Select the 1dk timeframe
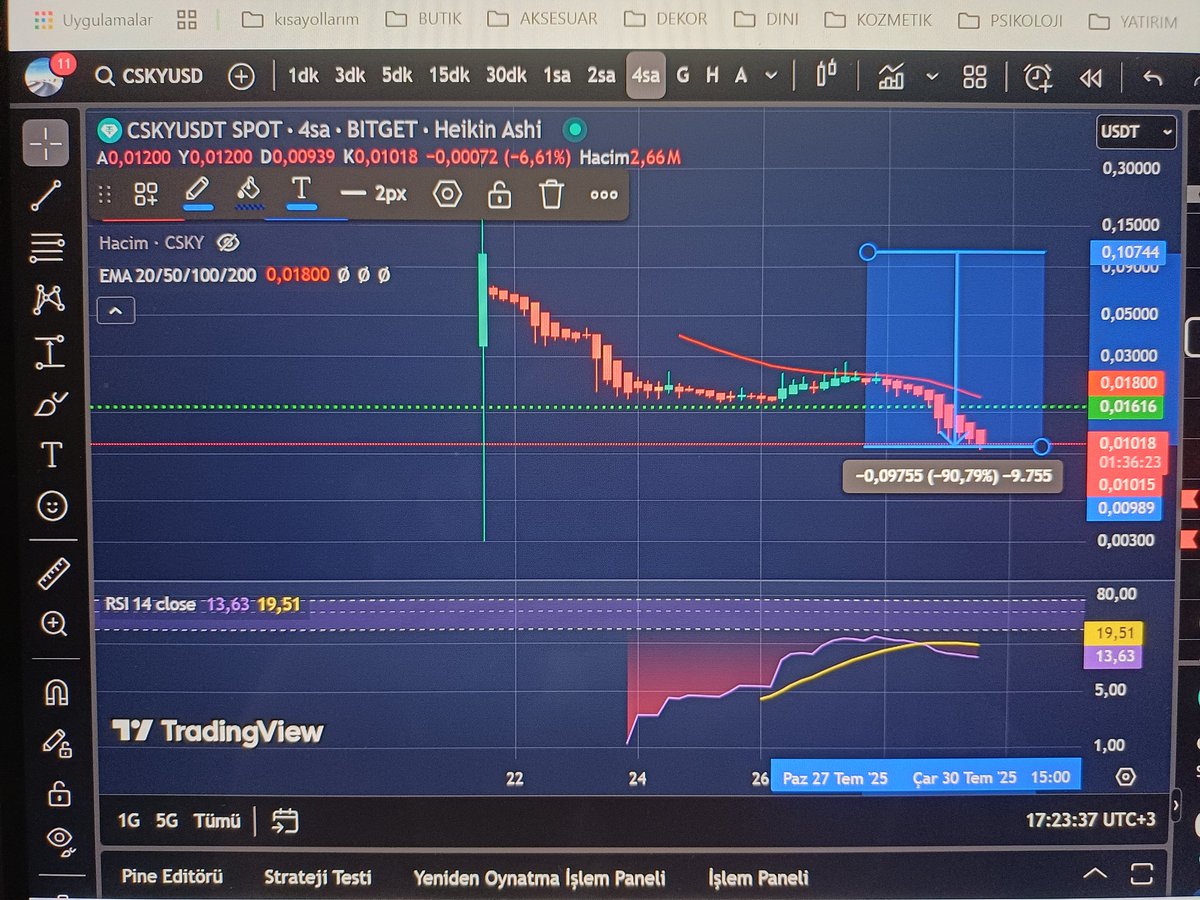This screenshot has height=900, width=1200. [303, 76]
